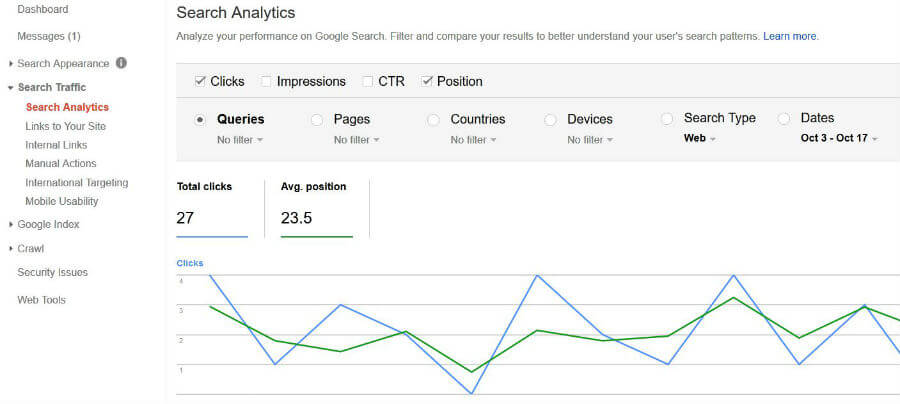This screenshot has width=900, height=404.
Task: Open Links to Your Site
Action: click(x=65, y=126)
